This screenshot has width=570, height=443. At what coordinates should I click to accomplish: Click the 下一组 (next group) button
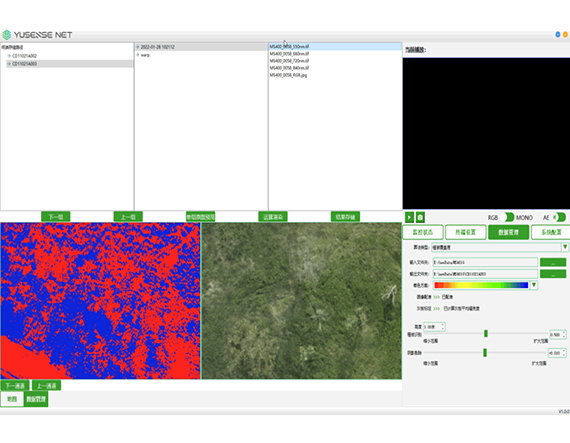point(56,217)
